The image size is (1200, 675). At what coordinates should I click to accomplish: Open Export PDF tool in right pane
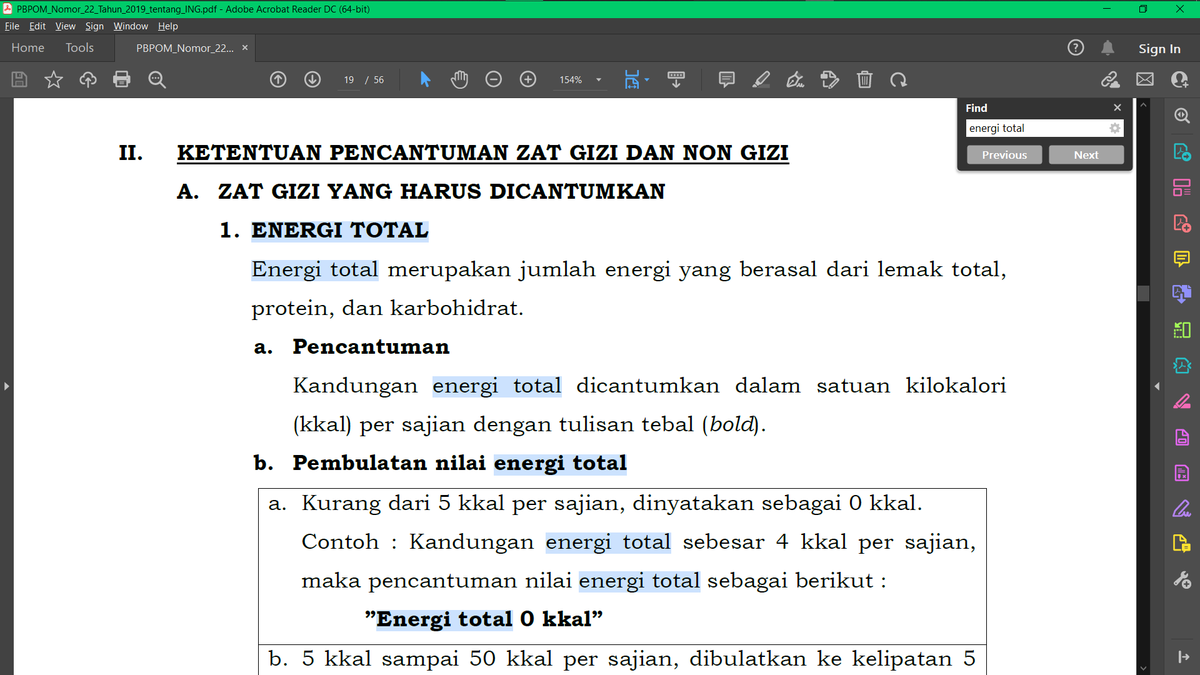pyautogui.click(x=1182, y=152)
